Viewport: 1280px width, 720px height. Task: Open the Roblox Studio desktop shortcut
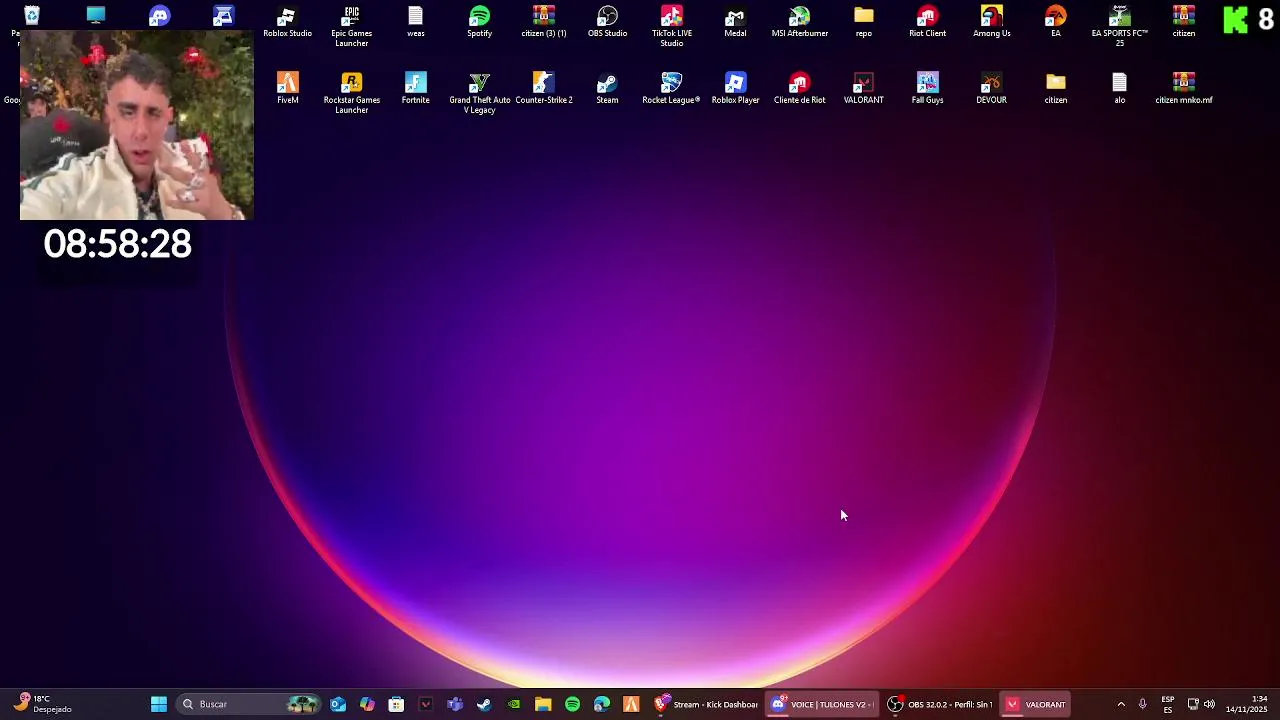click(287, 22)
